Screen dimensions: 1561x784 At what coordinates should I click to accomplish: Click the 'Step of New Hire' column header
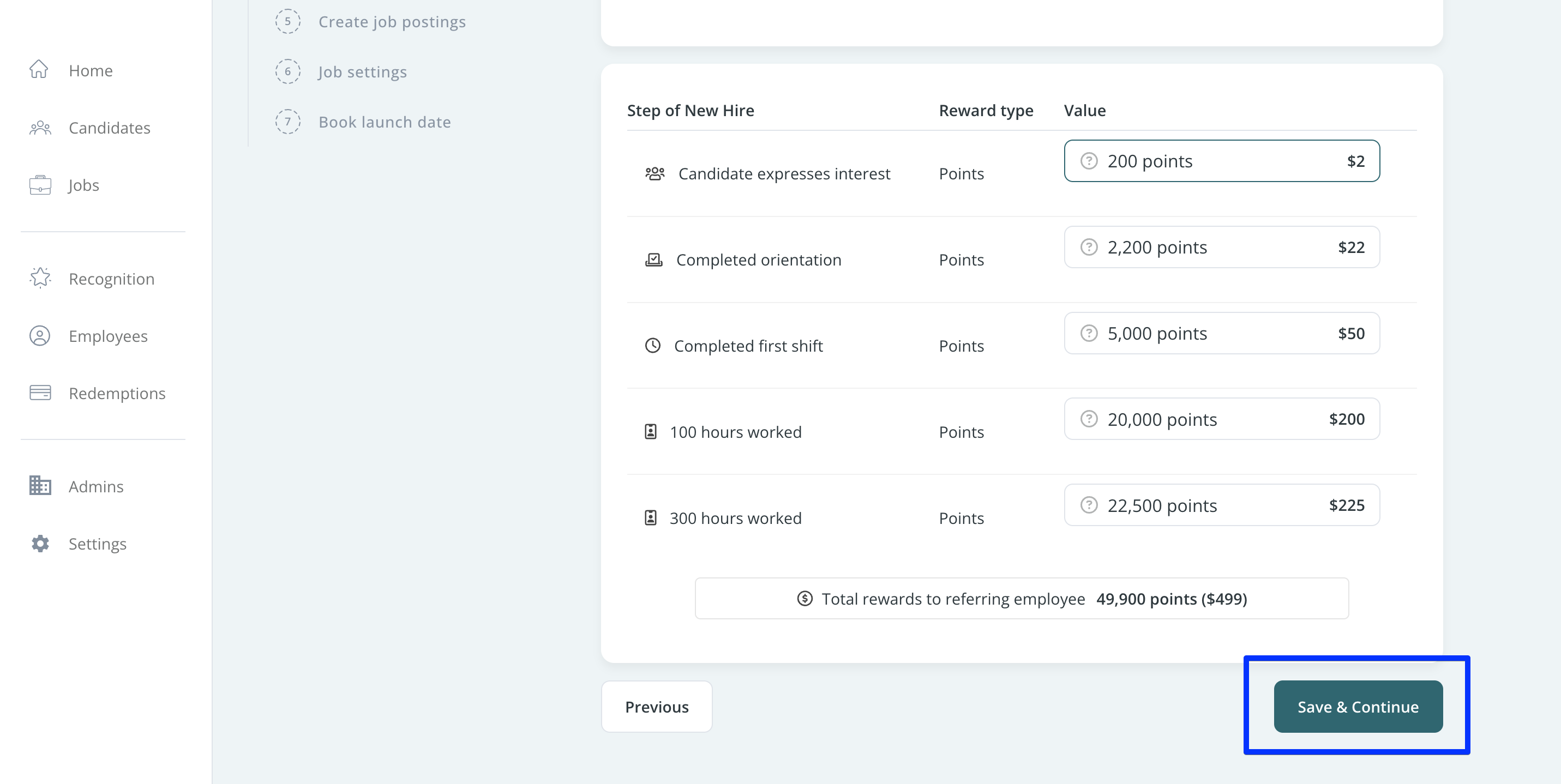click(x=690, y=110)
